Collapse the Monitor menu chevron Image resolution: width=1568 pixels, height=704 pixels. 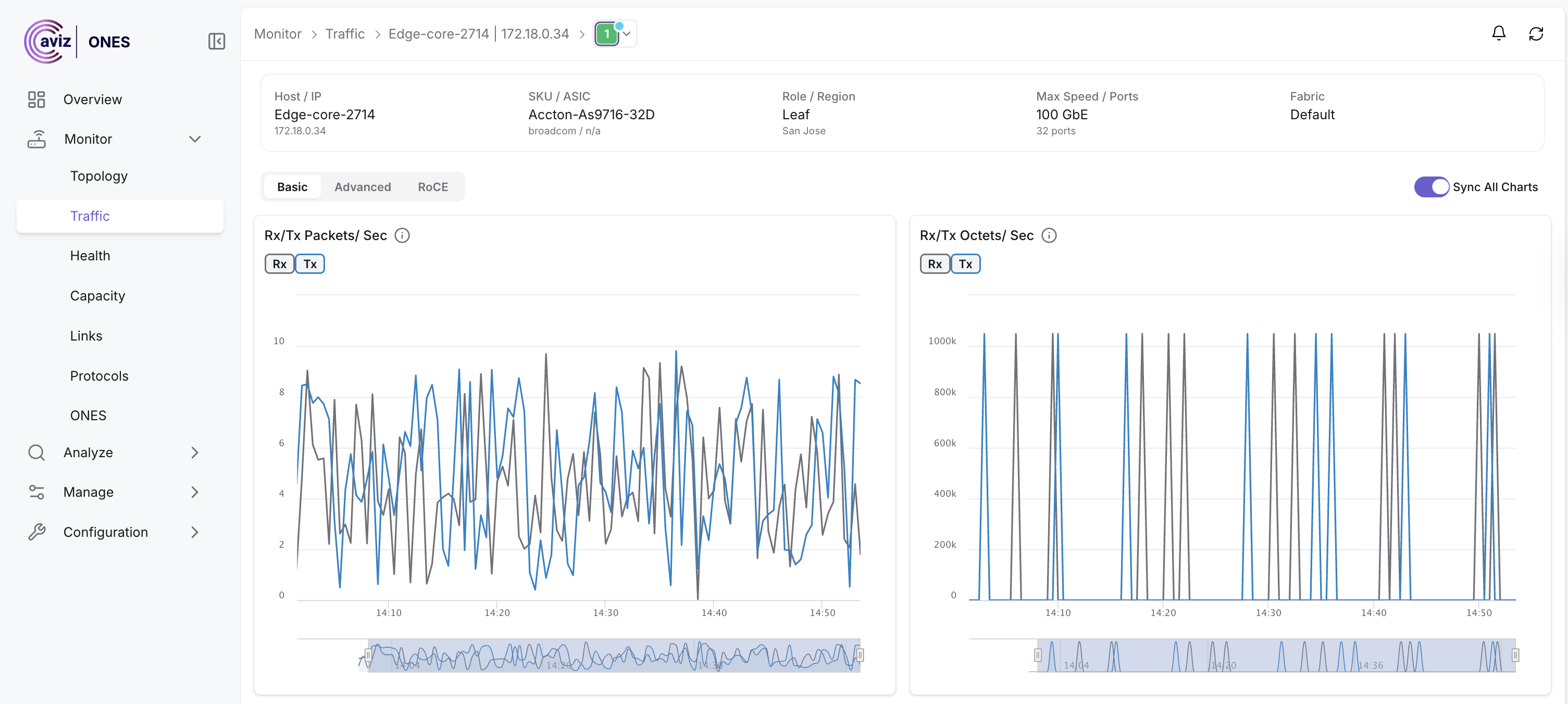195,139
